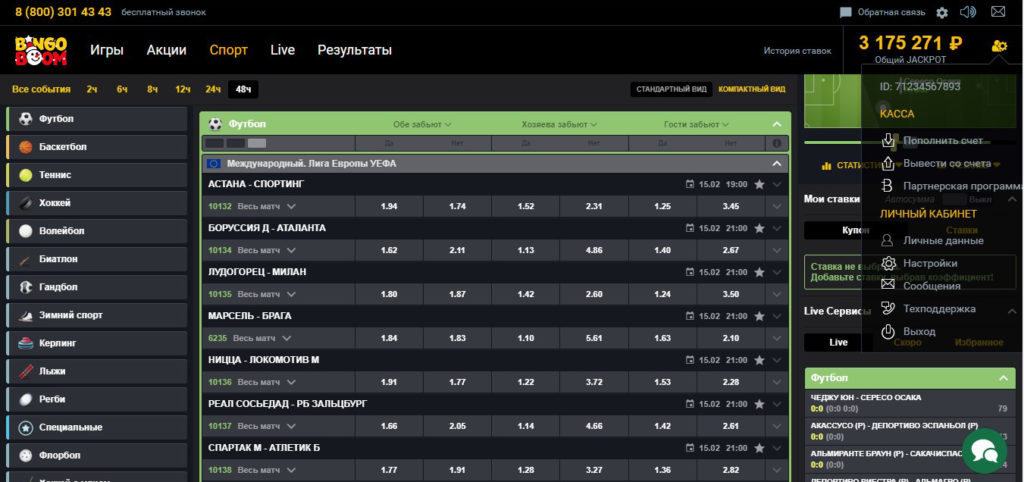This screenshot has width=1024, height=482.
Task: Click the gear settings icon in top bar
Action: [x=941, y=13]
